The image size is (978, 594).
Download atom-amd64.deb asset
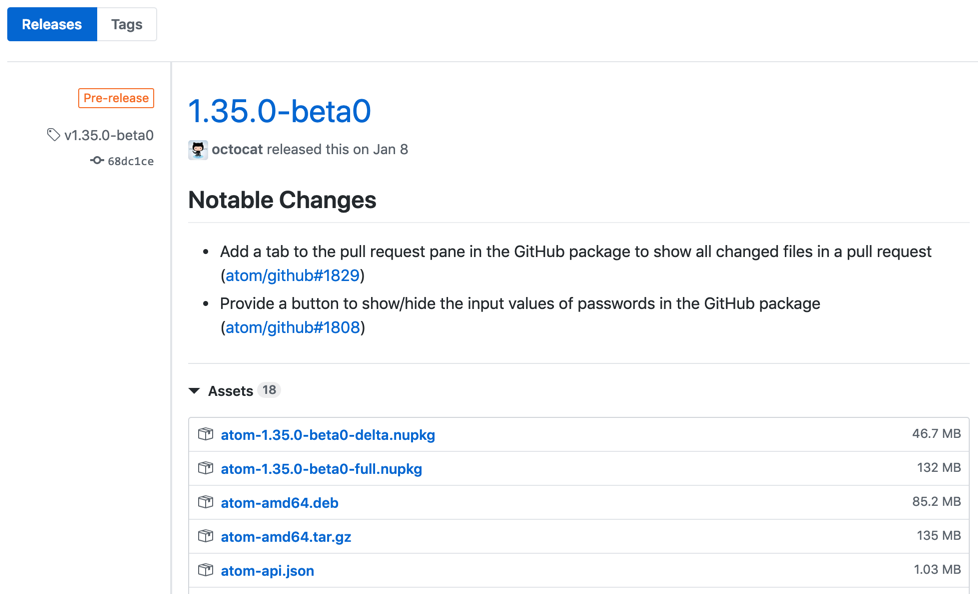279,503
